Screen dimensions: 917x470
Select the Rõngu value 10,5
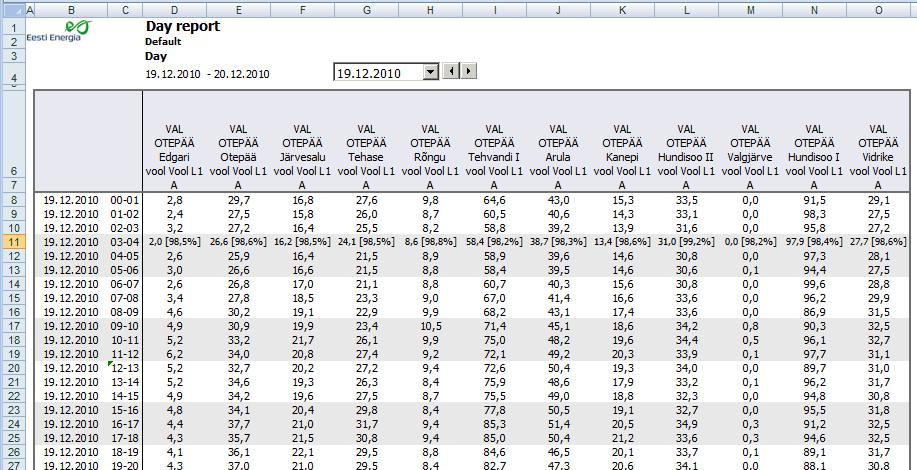tap(430, 326)
